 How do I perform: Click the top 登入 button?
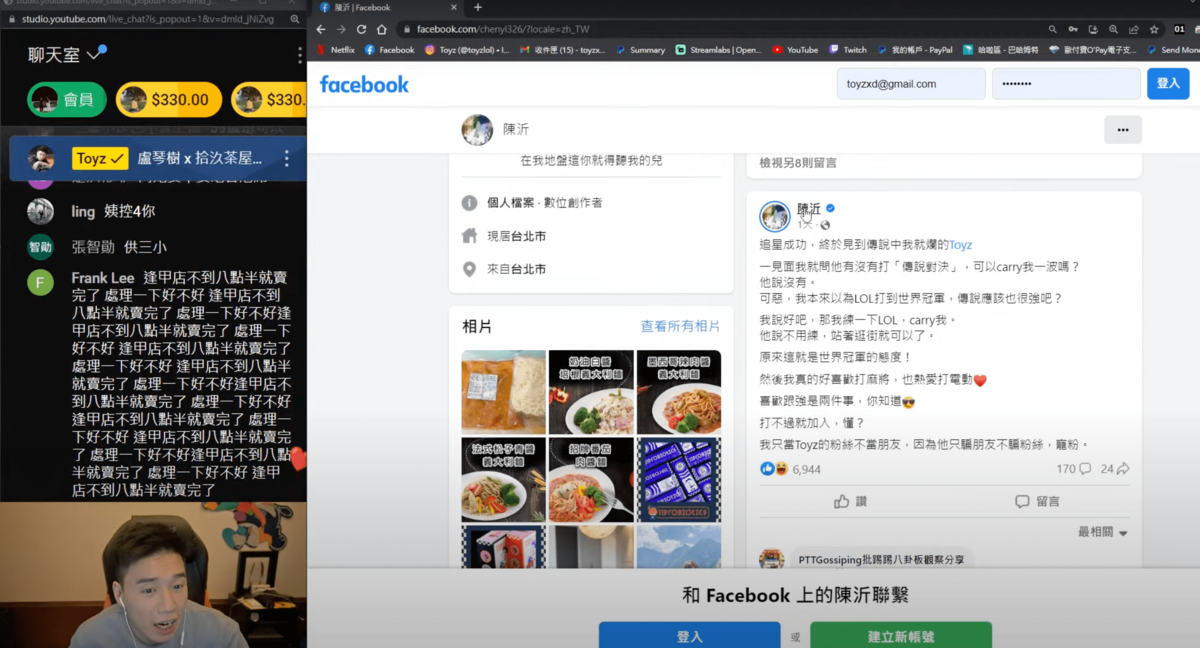click(x=1168, y=84)
